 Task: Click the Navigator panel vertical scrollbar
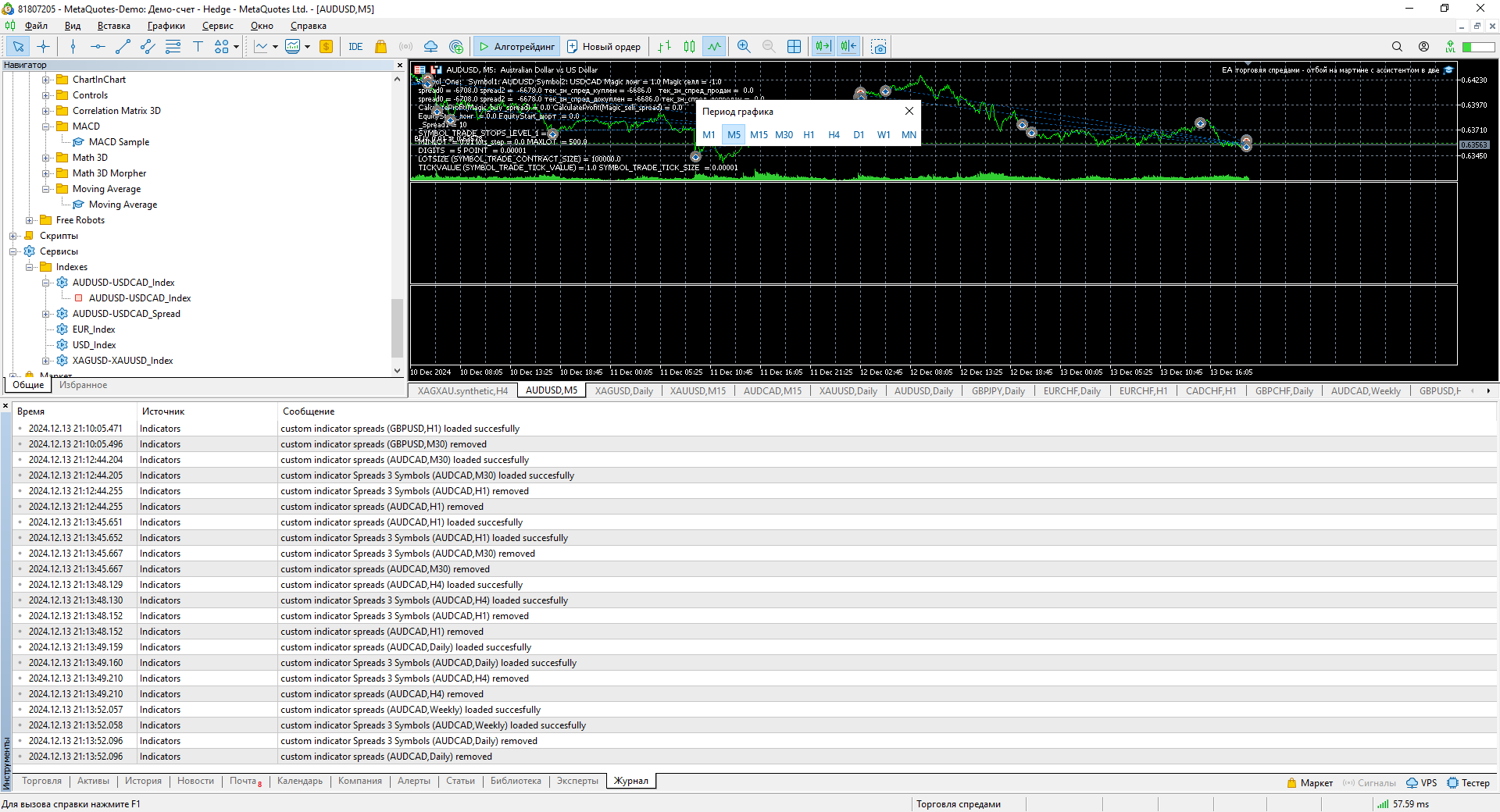pos(397,328)
